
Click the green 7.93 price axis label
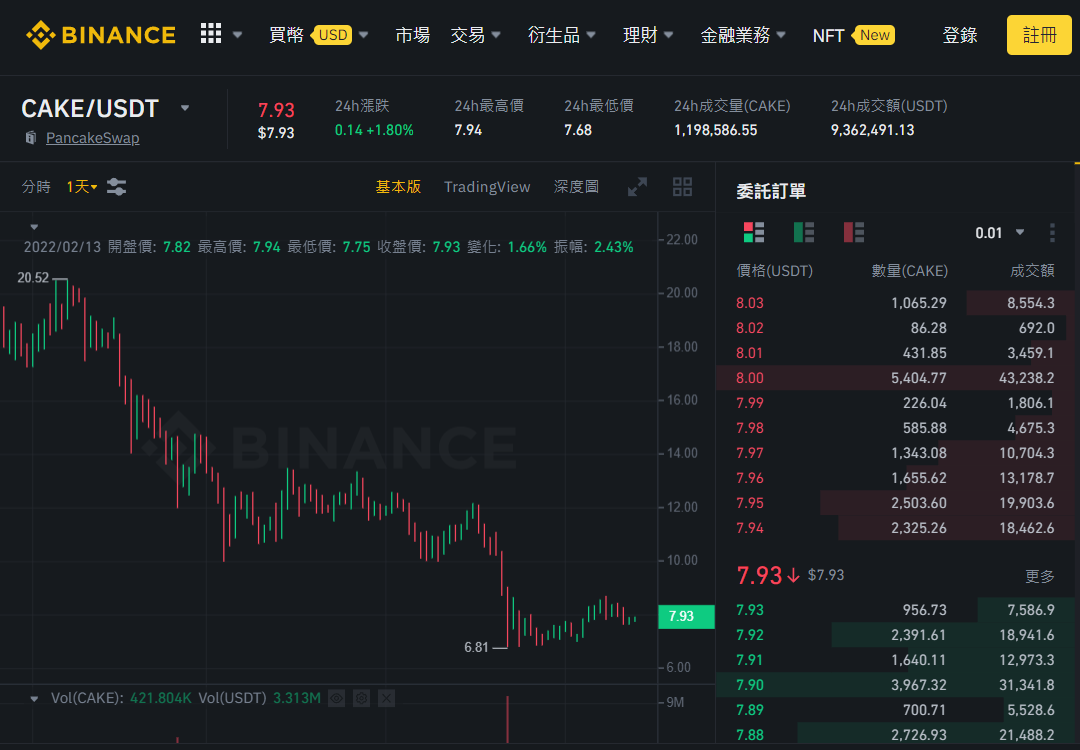(686, 616)
